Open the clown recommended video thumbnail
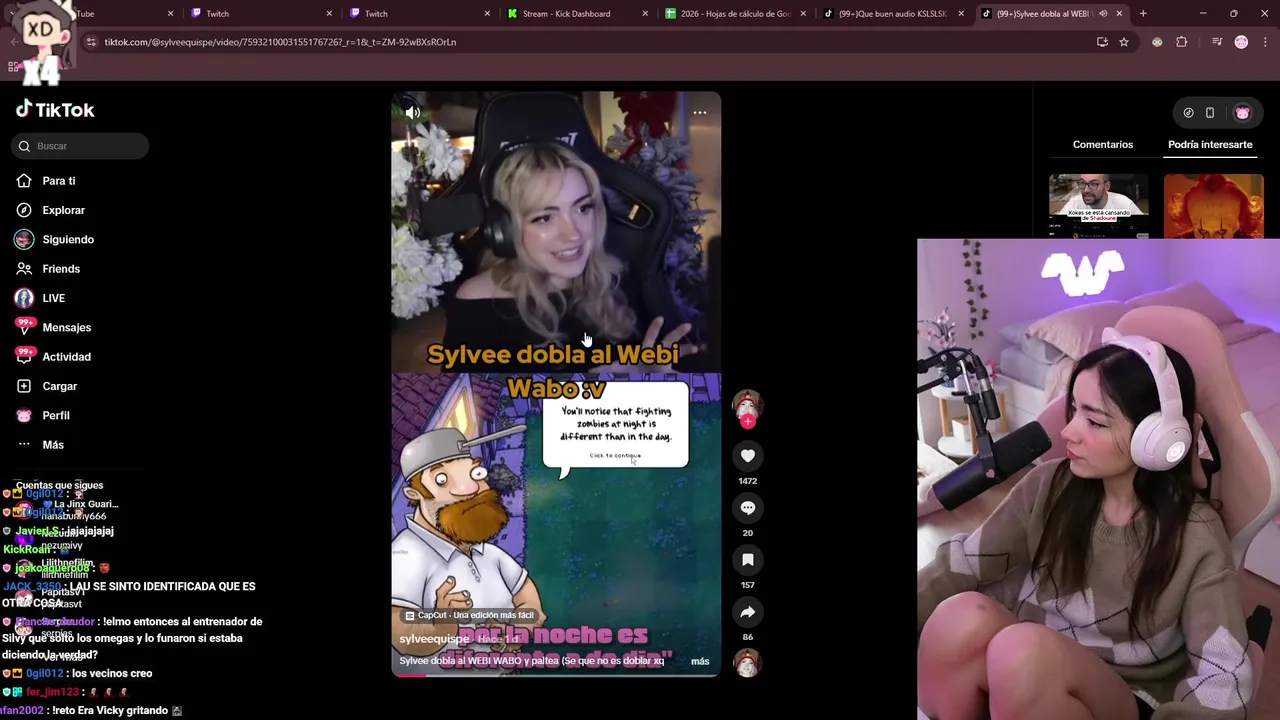 tap(1213, 206)
